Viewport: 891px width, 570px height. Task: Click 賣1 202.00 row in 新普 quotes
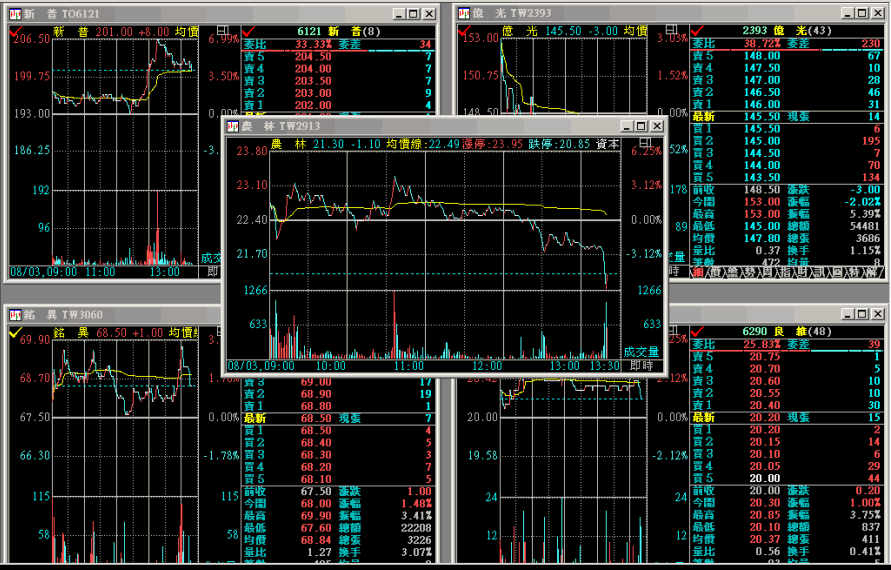[x=338, y=105]
